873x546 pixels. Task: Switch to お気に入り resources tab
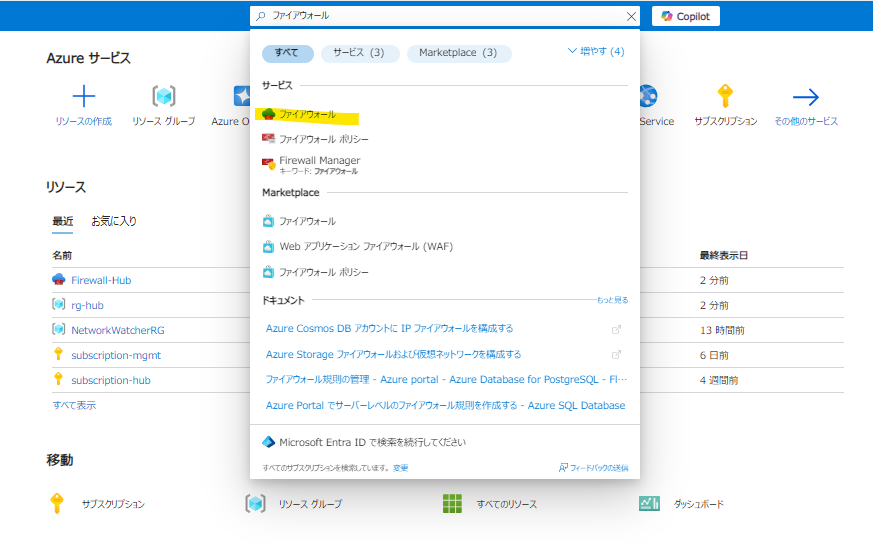(114, 221)
